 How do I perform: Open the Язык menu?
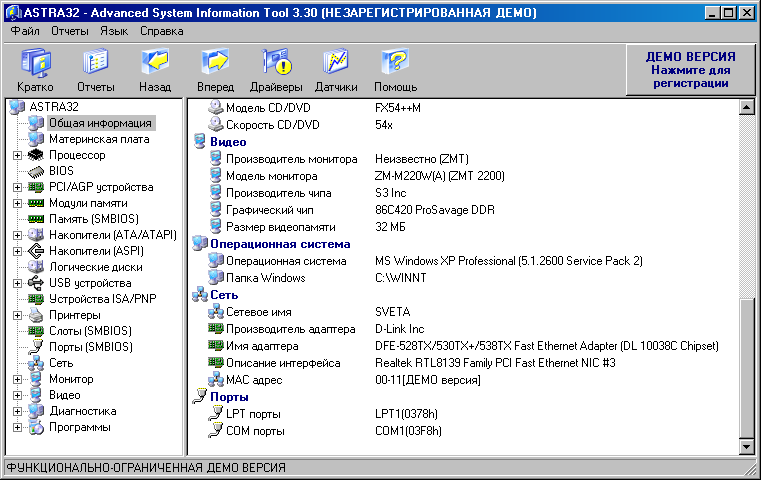114,31
